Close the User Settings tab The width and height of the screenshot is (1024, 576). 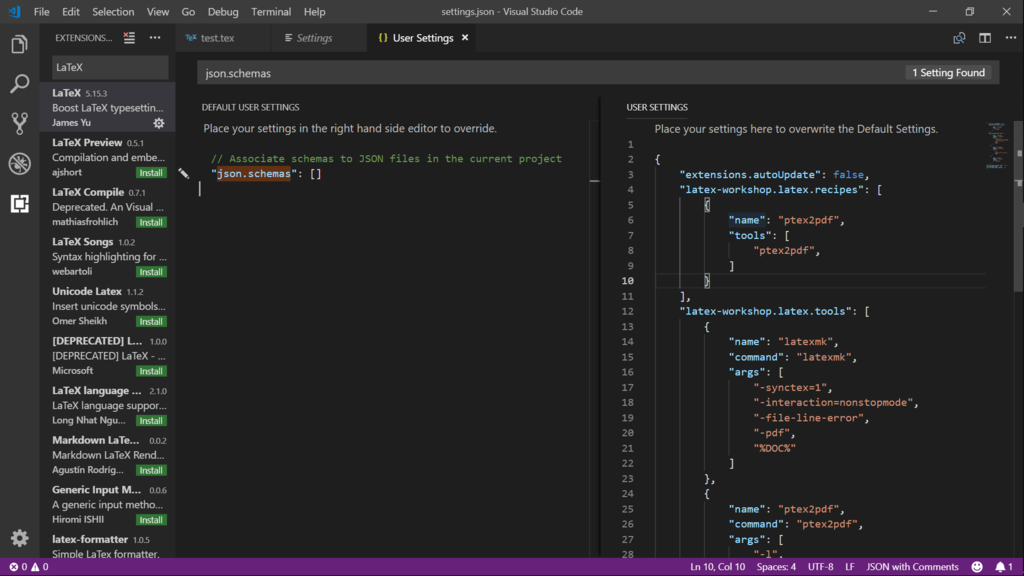[465, 38]
